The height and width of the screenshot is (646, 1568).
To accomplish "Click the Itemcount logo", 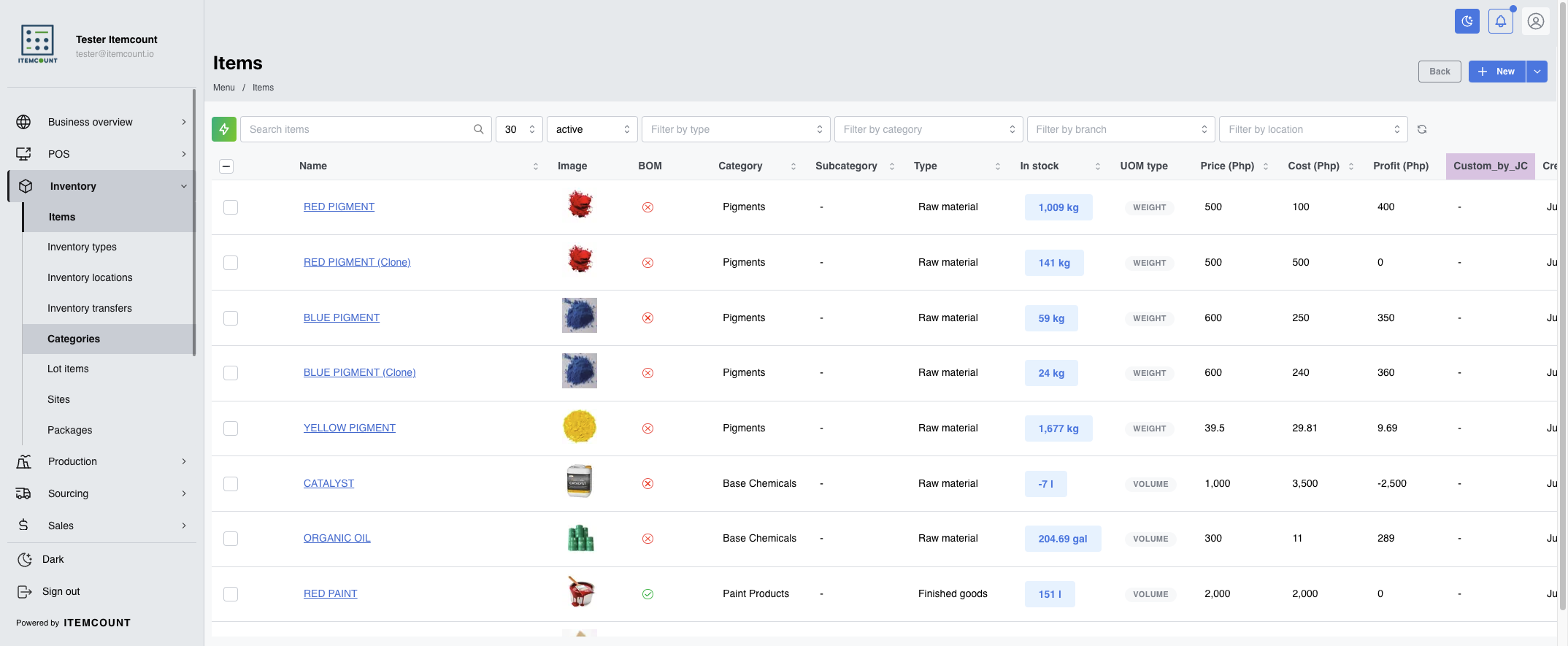I will [37, 44].
